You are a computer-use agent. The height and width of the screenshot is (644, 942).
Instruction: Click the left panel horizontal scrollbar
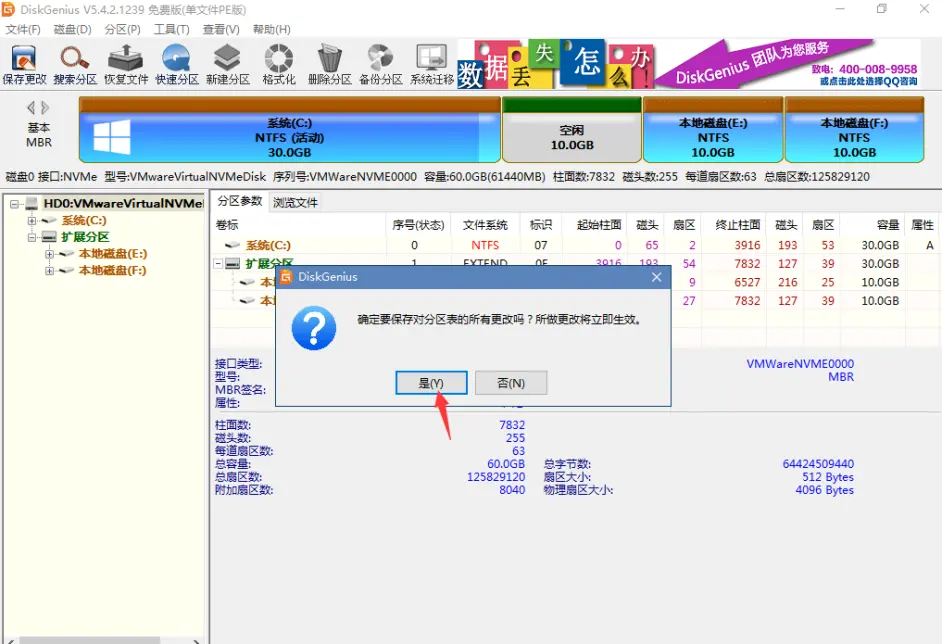[103, 640]
